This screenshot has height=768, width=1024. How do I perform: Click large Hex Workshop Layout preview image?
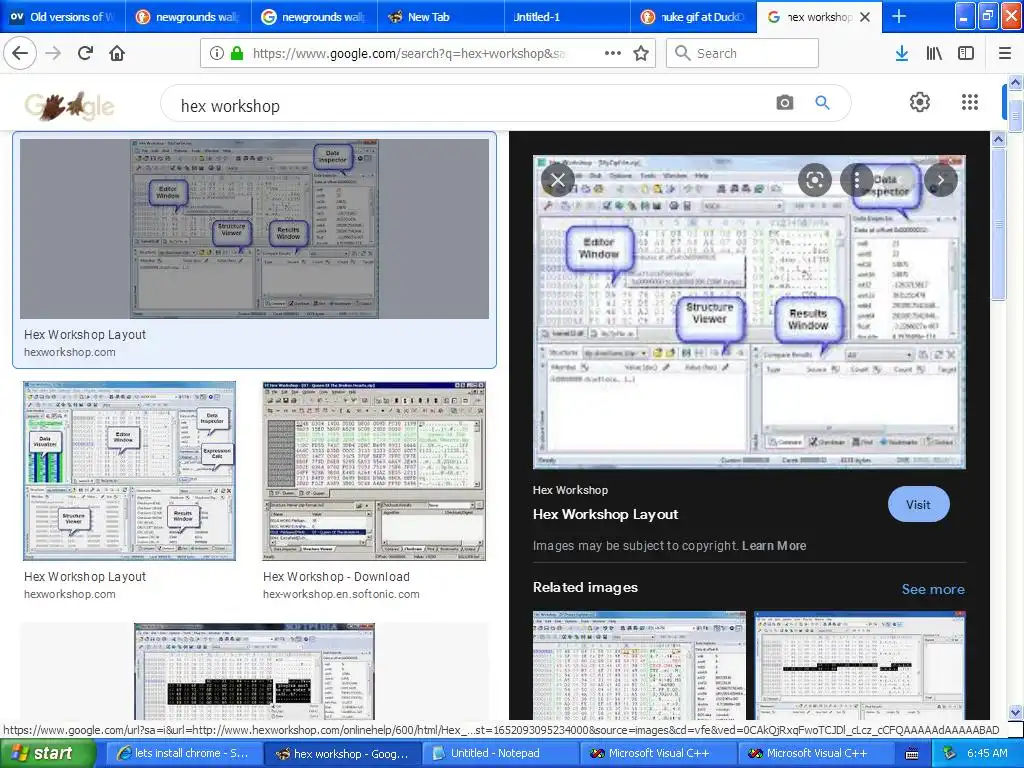pyautogui.click(x=749, y=312)
